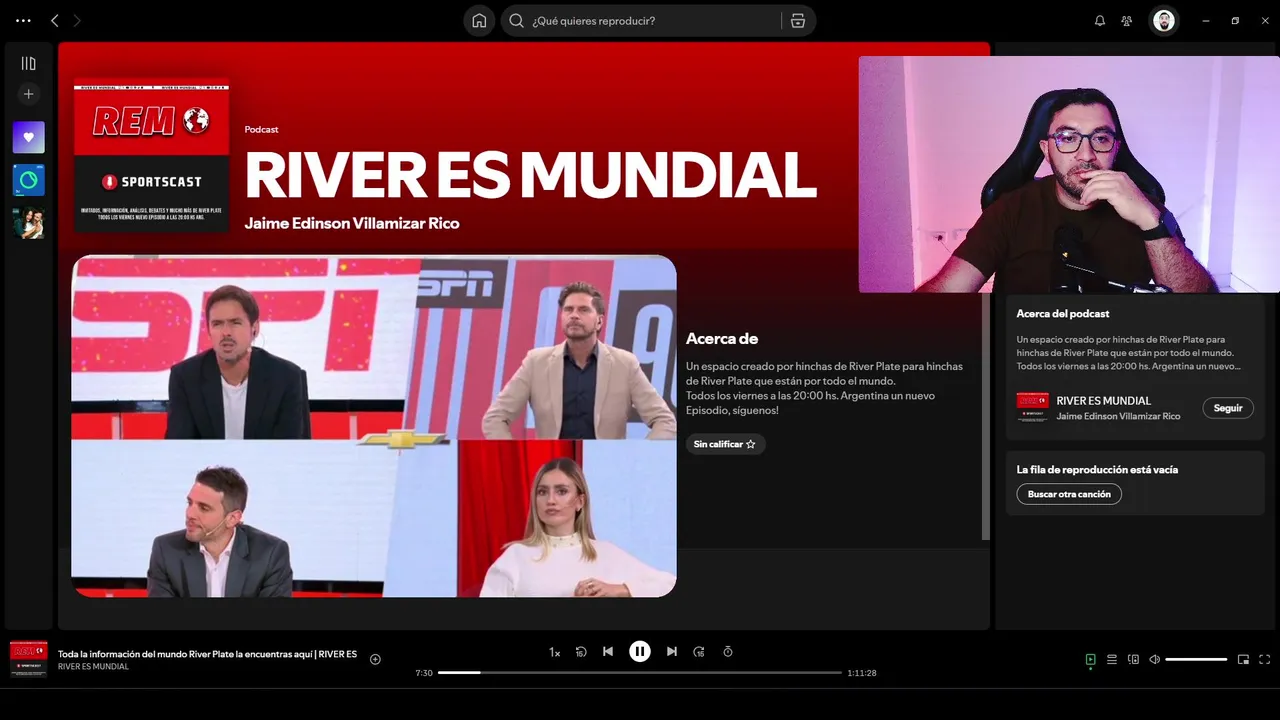The height and width of the screenshot is (720, 1280).
Task: Open the Home page icon
Action: (479, 21)
